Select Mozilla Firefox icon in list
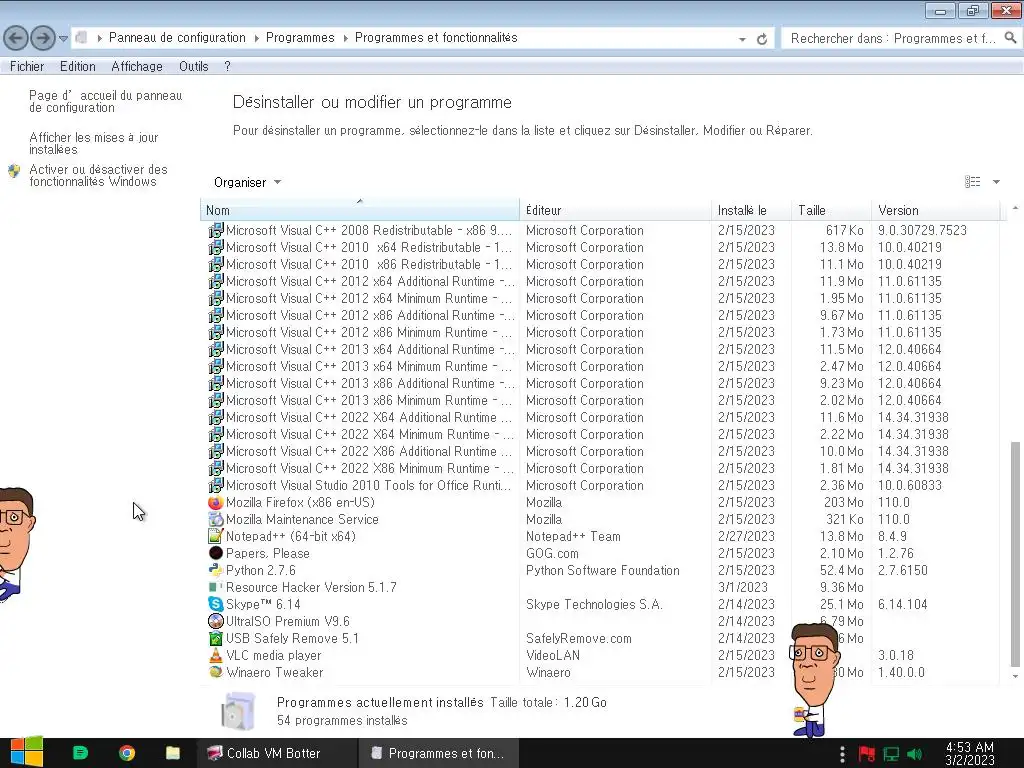 point(216,502)
